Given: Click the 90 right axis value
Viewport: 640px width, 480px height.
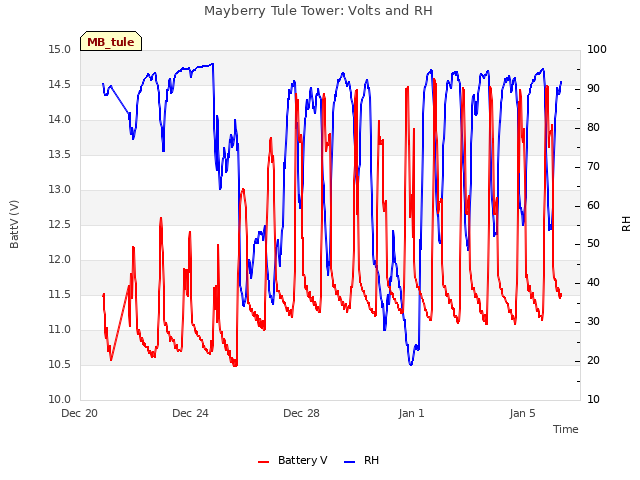Looking at the screenshot, I should [593, 89].
